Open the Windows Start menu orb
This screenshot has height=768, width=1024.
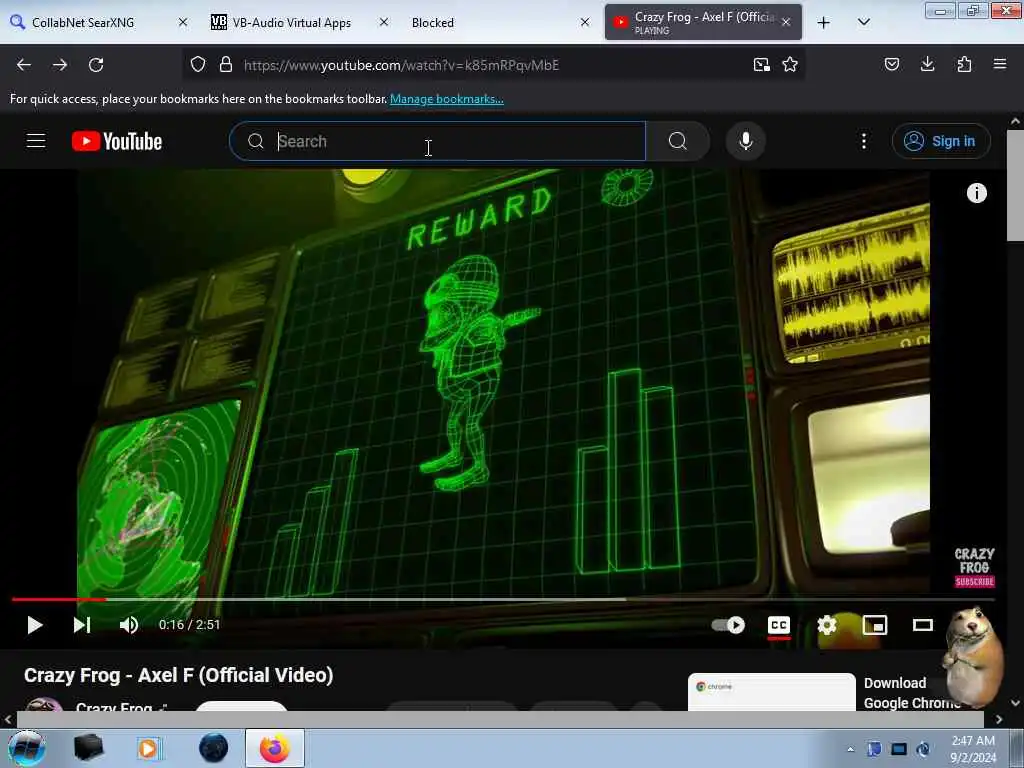pos(27,748)
